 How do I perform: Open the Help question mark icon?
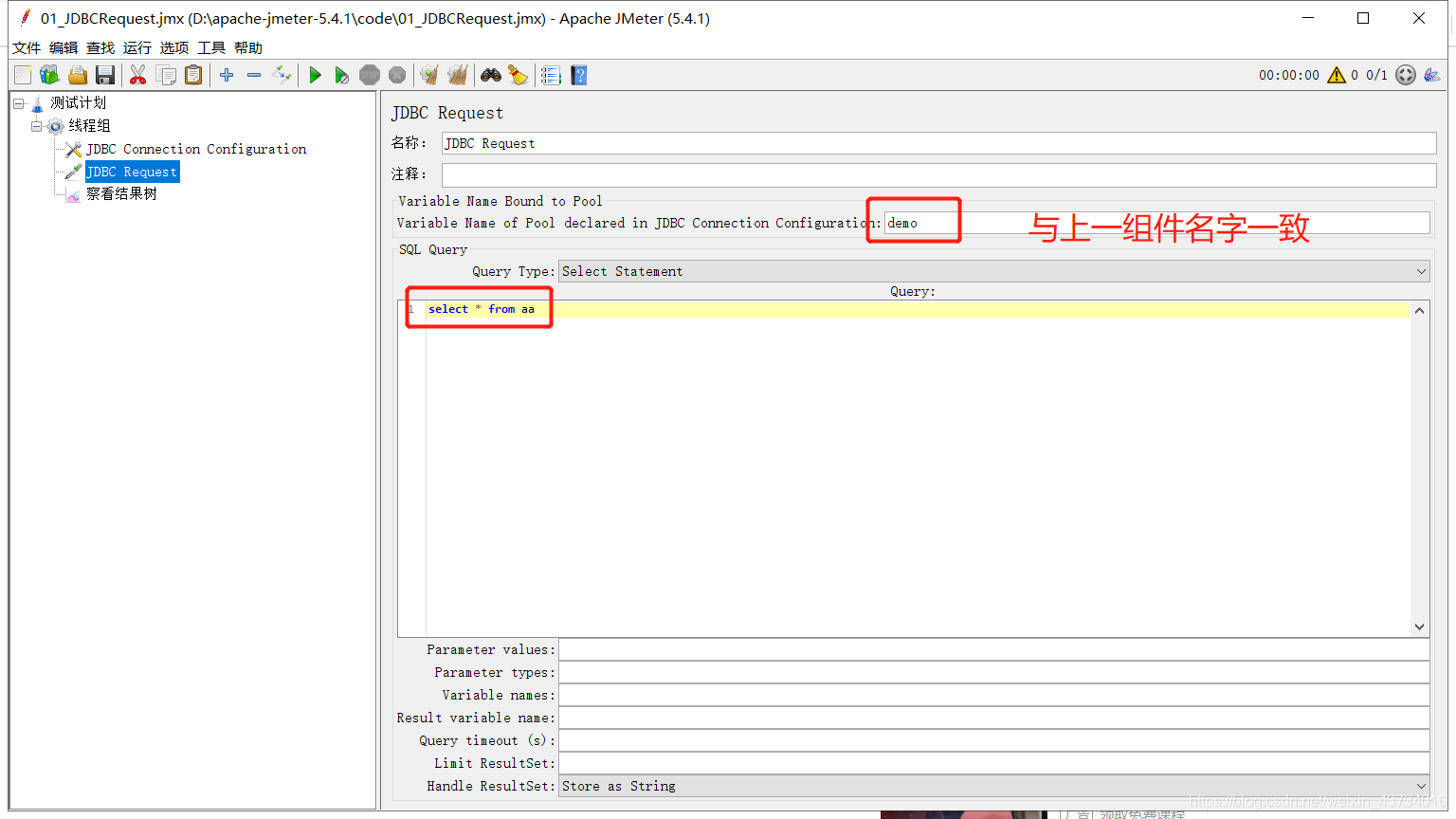tap(579, 75)
